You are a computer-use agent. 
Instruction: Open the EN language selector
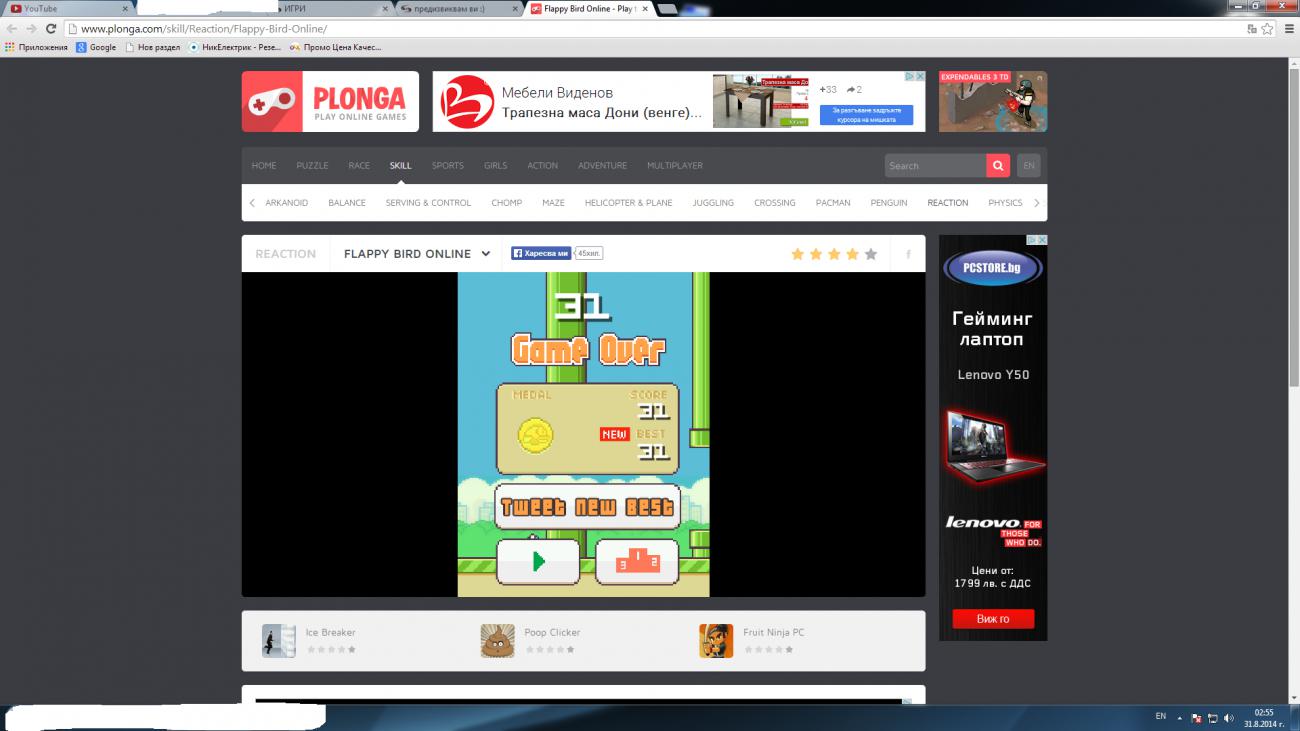(1029, 166)
